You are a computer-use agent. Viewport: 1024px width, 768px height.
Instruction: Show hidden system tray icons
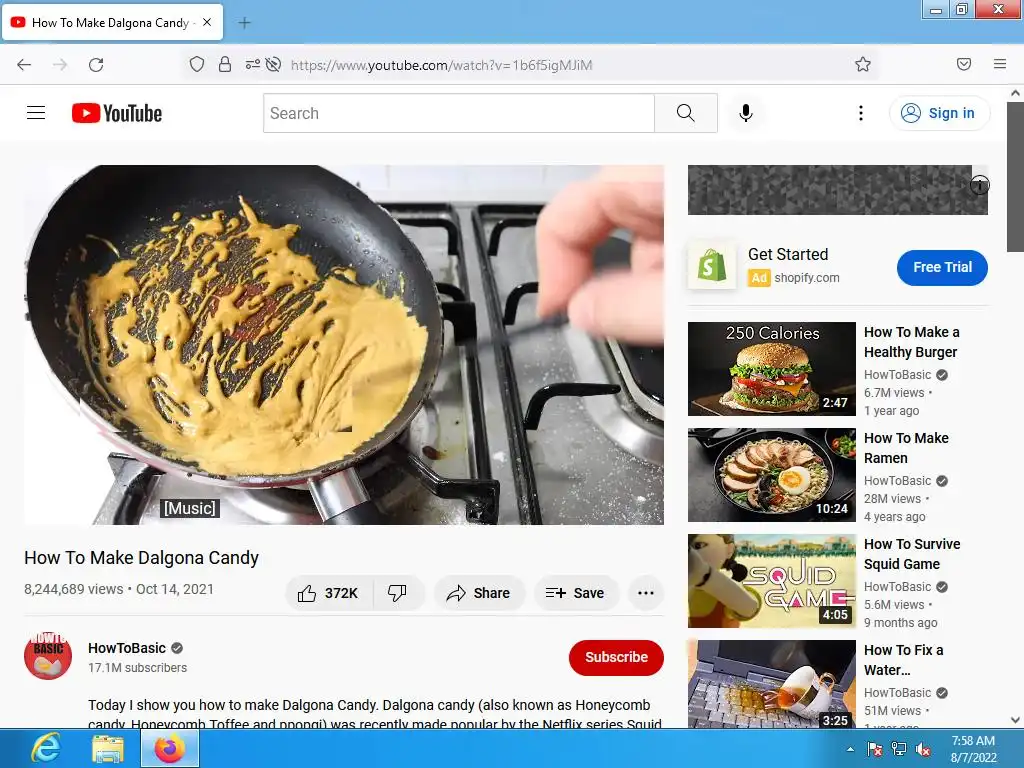pyautogui.click(x=850, y=749)
